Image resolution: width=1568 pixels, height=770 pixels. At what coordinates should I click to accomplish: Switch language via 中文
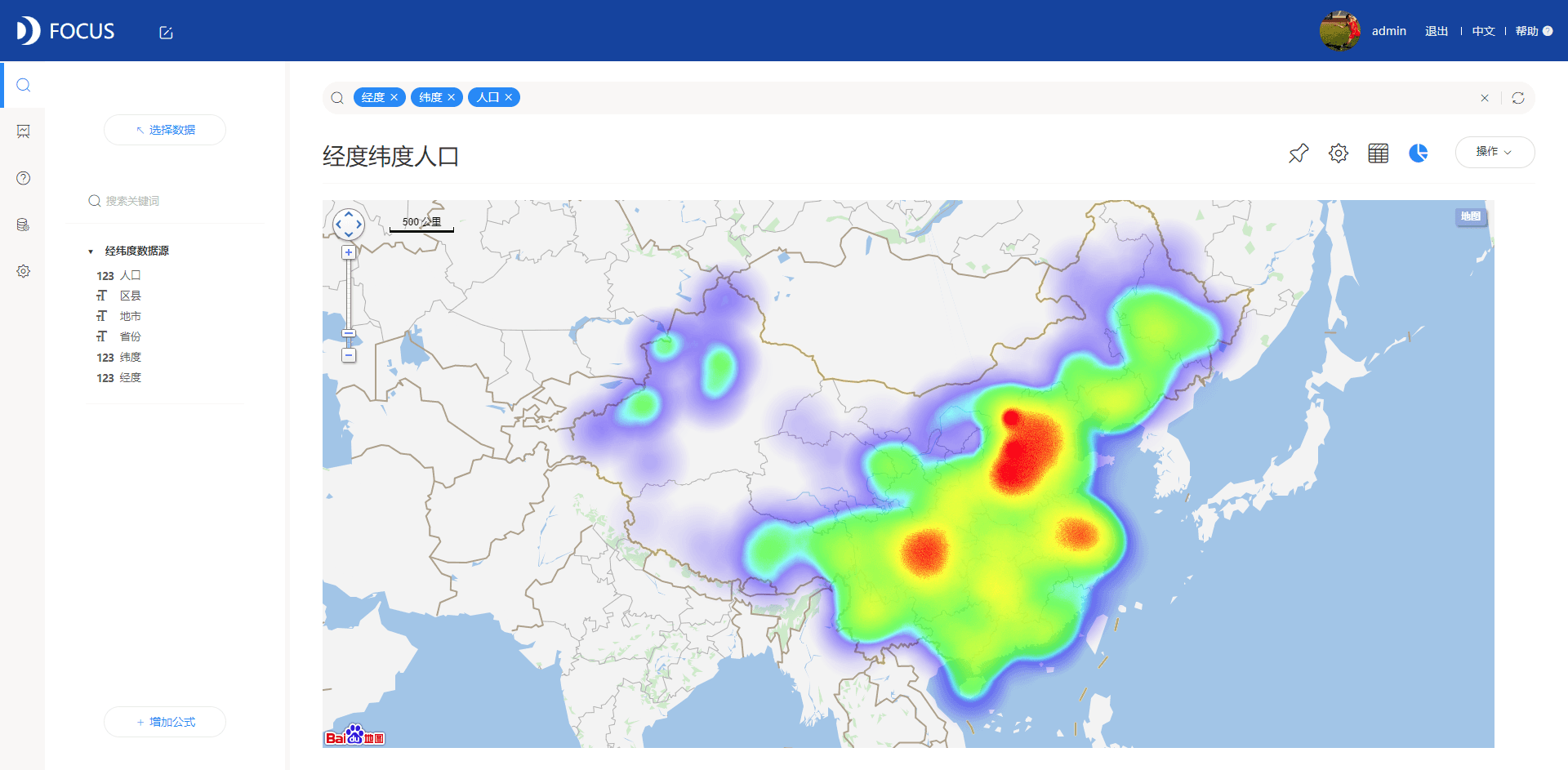click(1483, 31)
